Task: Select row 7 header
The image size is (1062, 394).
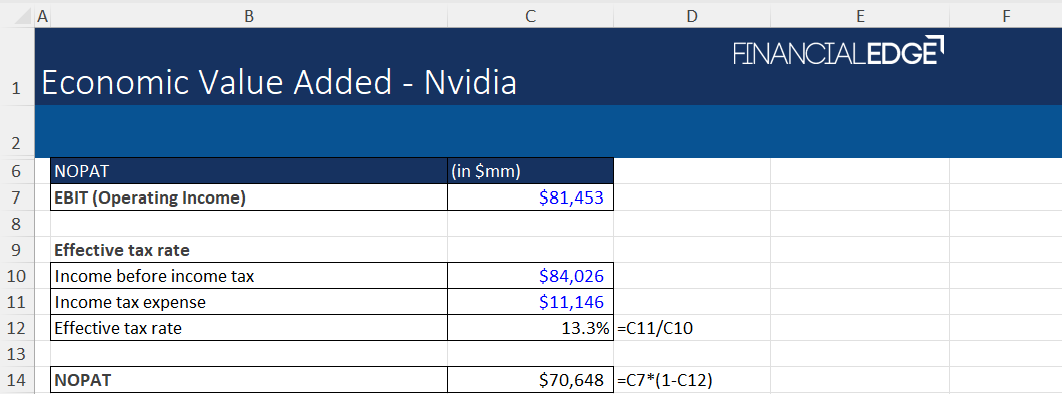Action: [17, 198]
